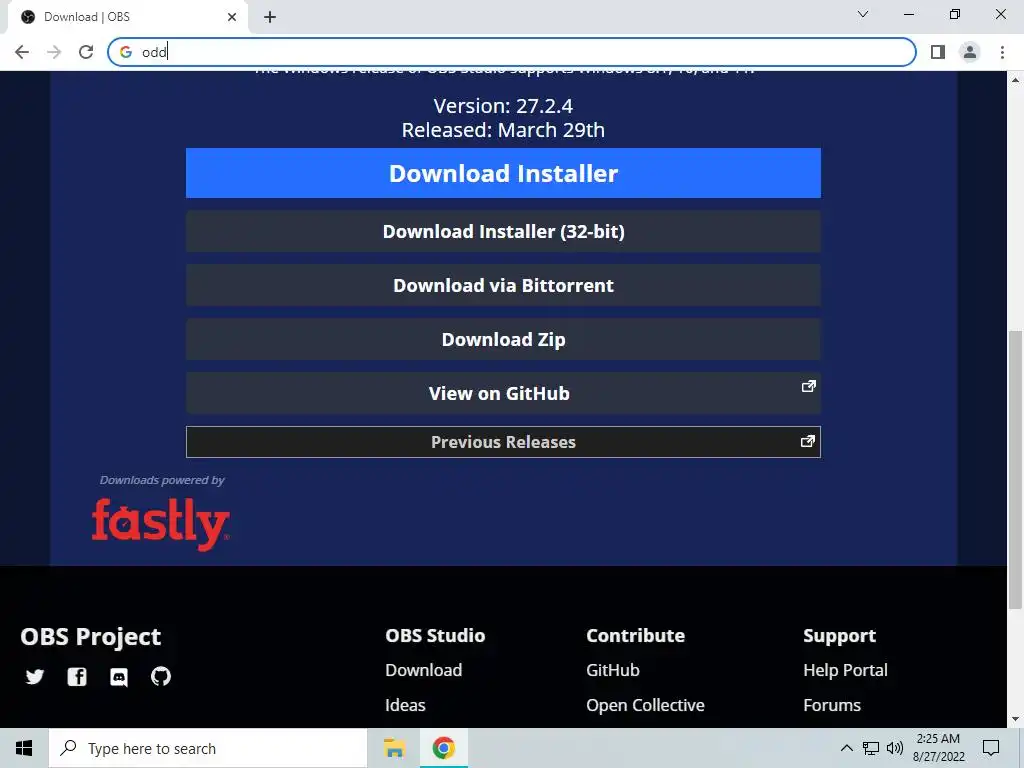The image size is (1024, 768).
Task: Click the address bar containing 'odd'
Action: (x=512, y=52)
